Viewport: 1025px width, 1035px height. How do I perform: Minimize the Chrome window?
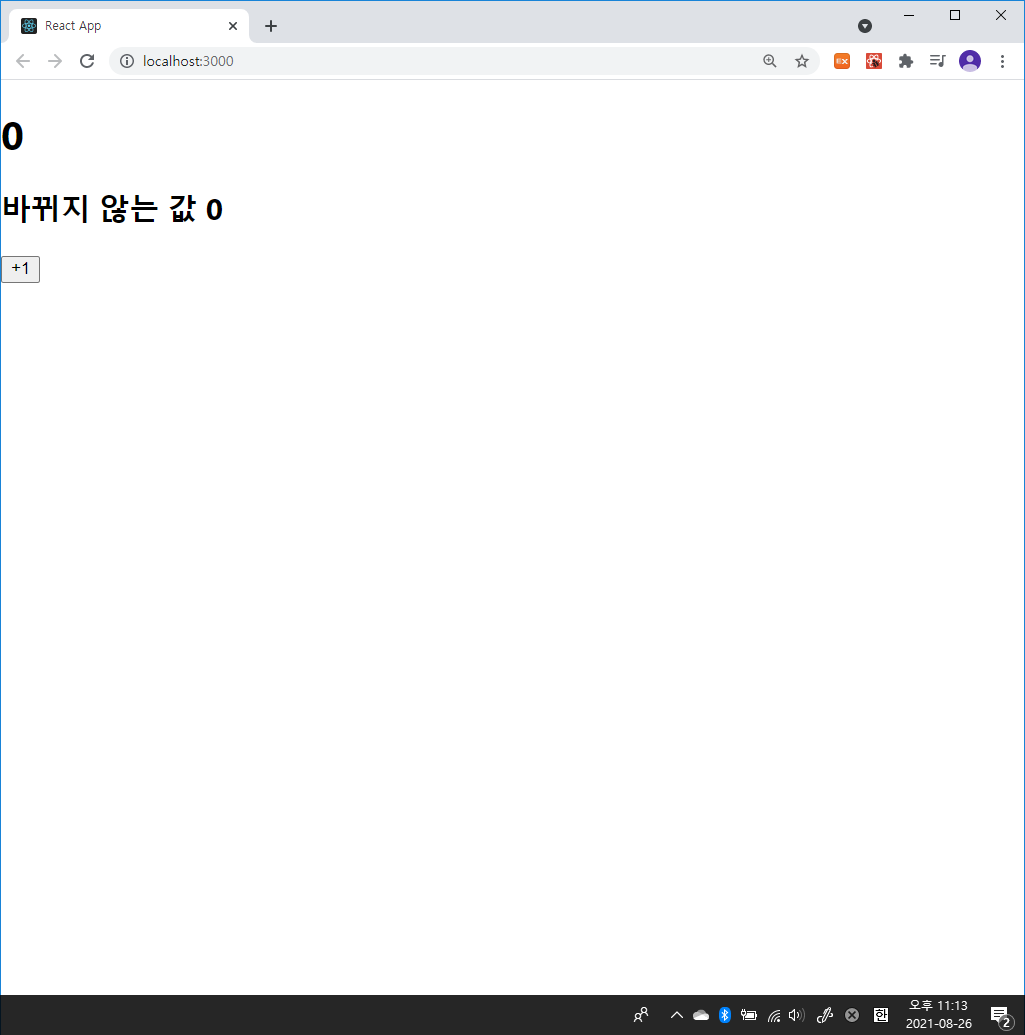pos(909,15)
